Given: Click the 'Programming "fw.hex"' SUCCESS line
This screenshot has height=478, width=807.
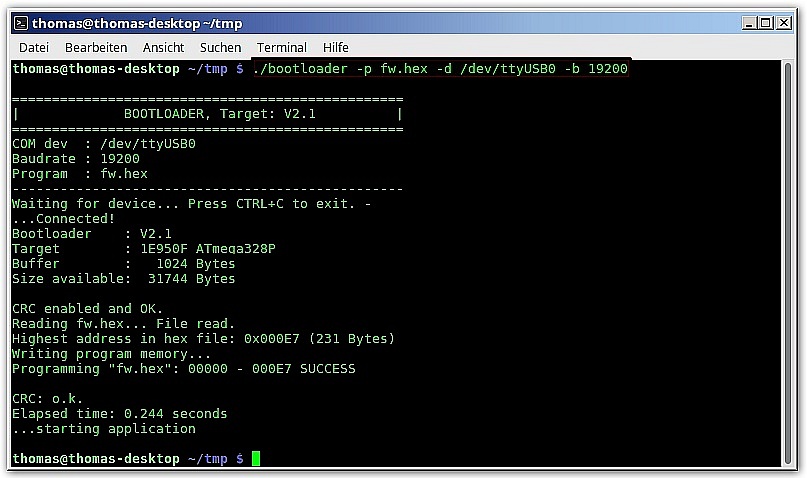Looking at the screenshot, I should click(x=184, y=368).
